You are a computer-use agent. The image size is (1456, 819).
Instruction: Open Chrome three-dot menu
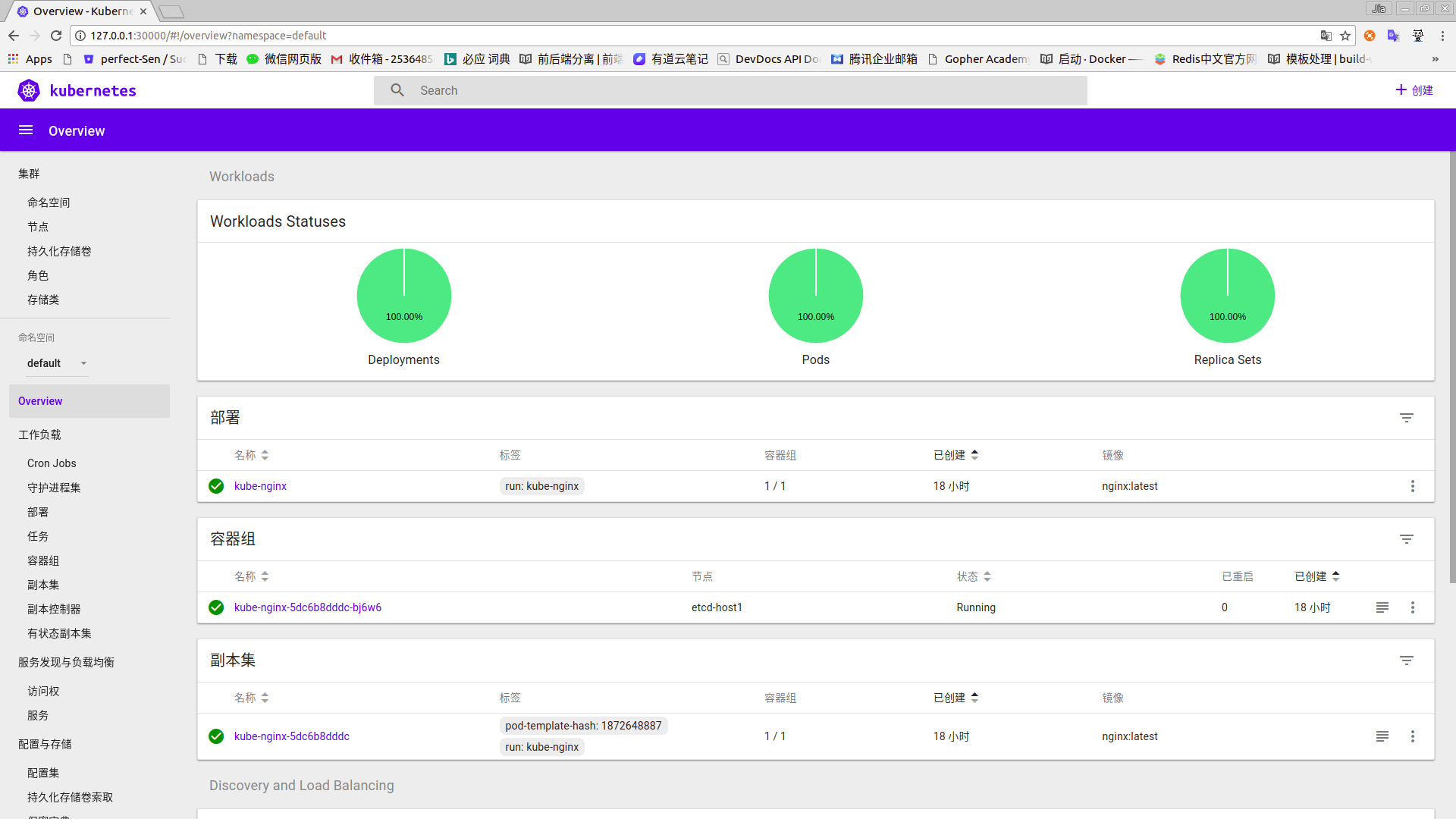pos(1442,36)
